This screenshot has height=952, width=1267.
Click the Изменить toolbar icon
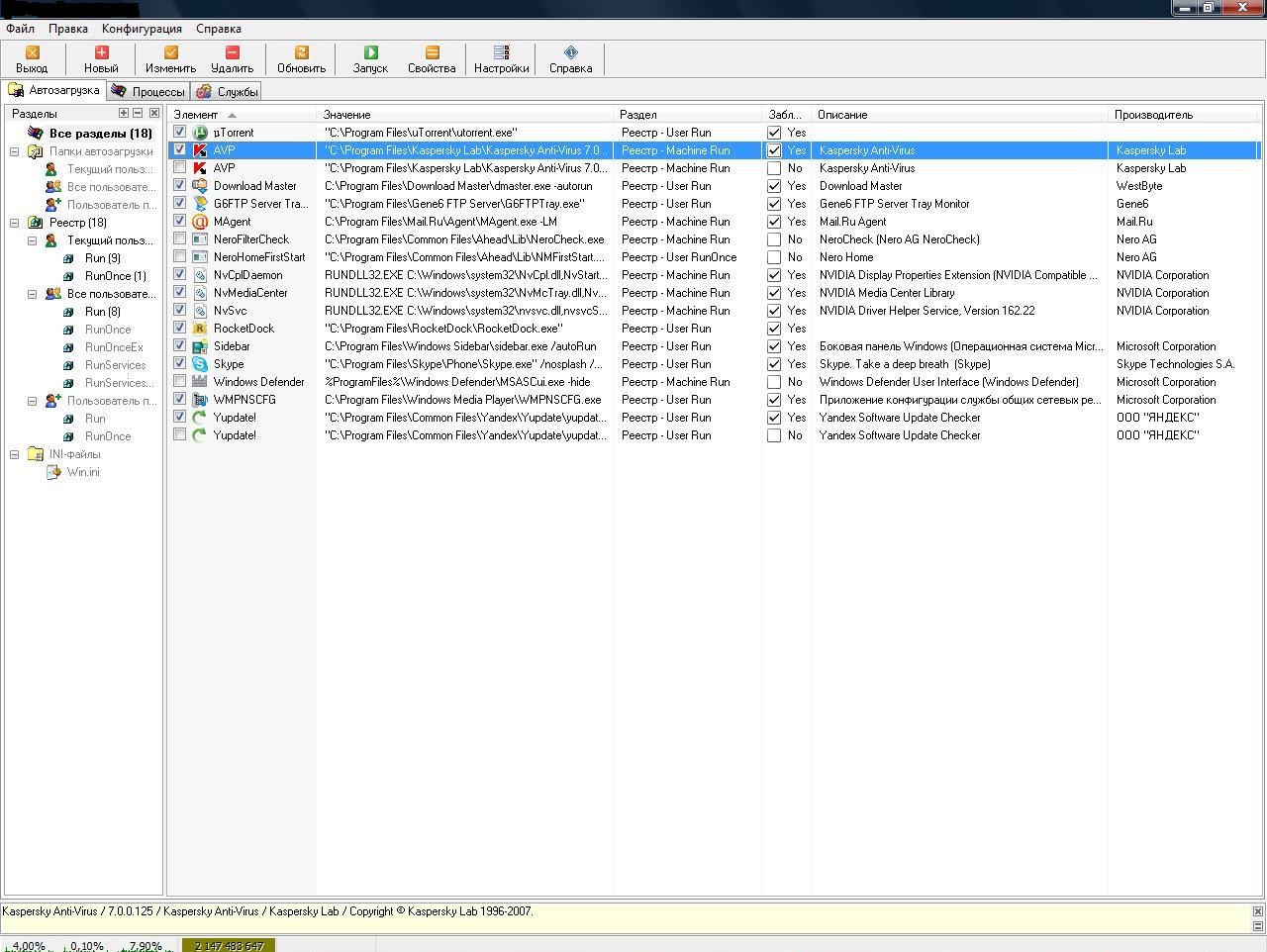170,52
